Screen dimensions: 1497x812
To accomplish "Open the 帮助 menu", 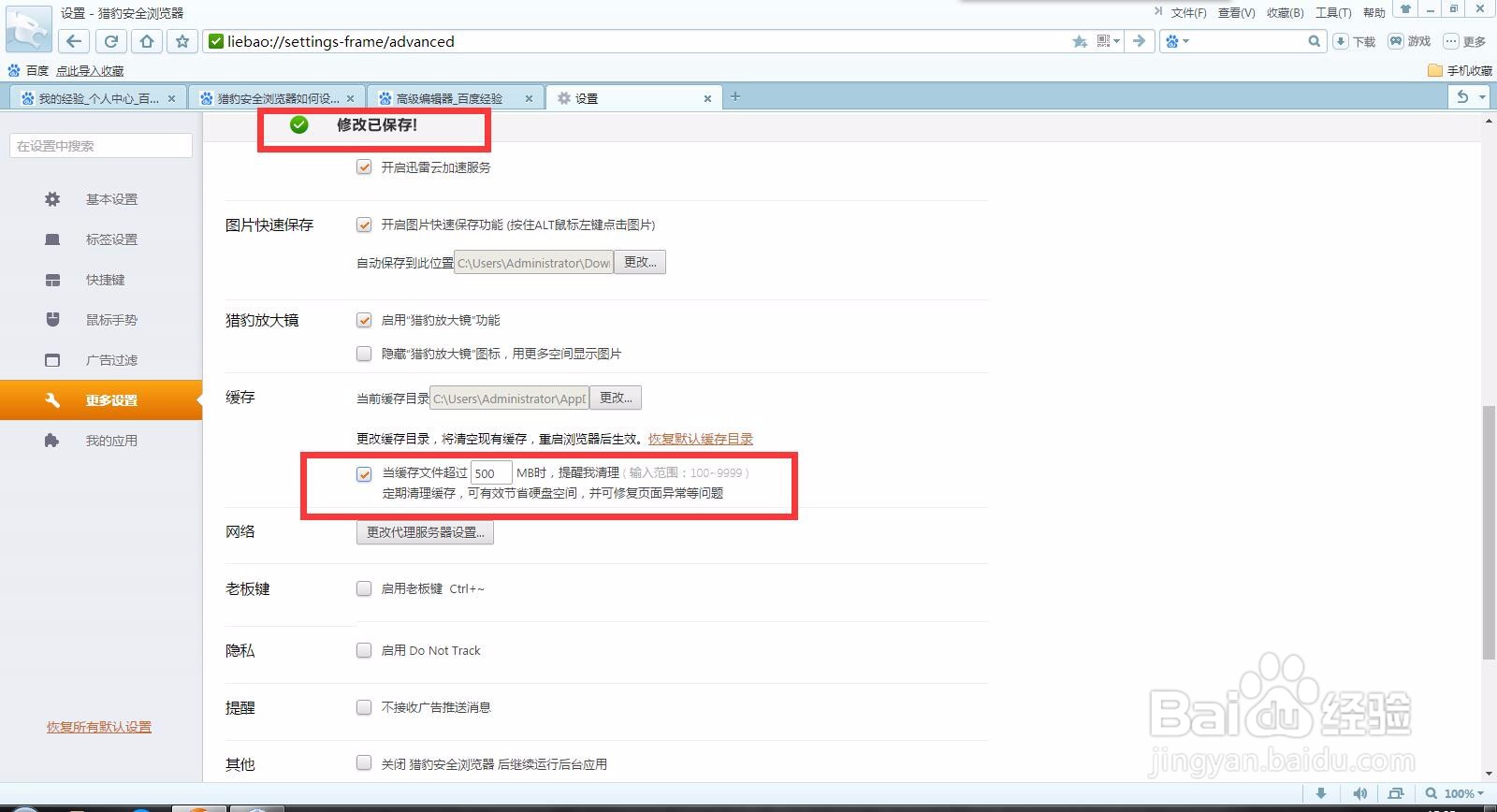I will (x=1373, y=12).
